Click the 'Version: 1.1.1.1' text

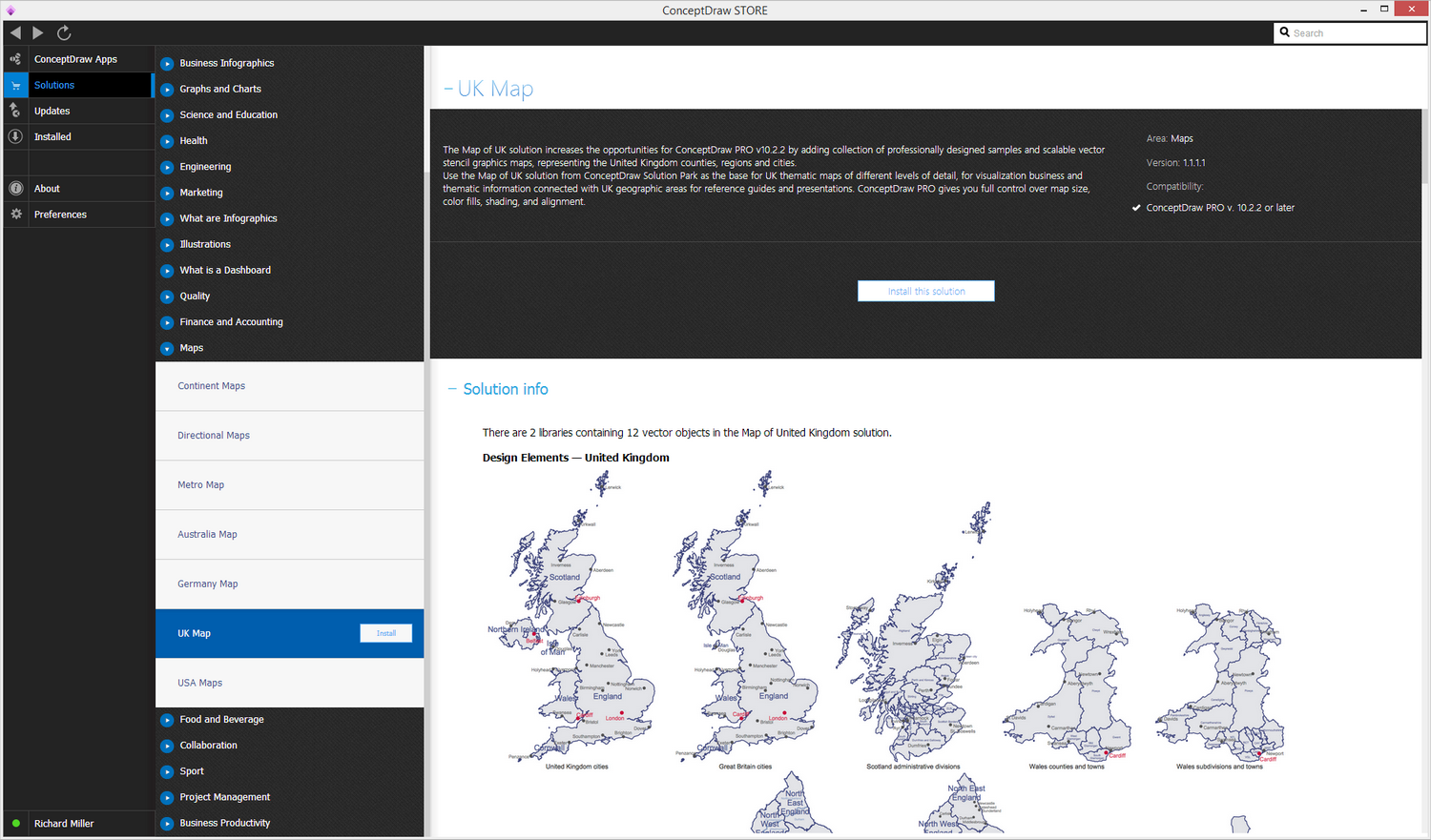(1175, 163)
